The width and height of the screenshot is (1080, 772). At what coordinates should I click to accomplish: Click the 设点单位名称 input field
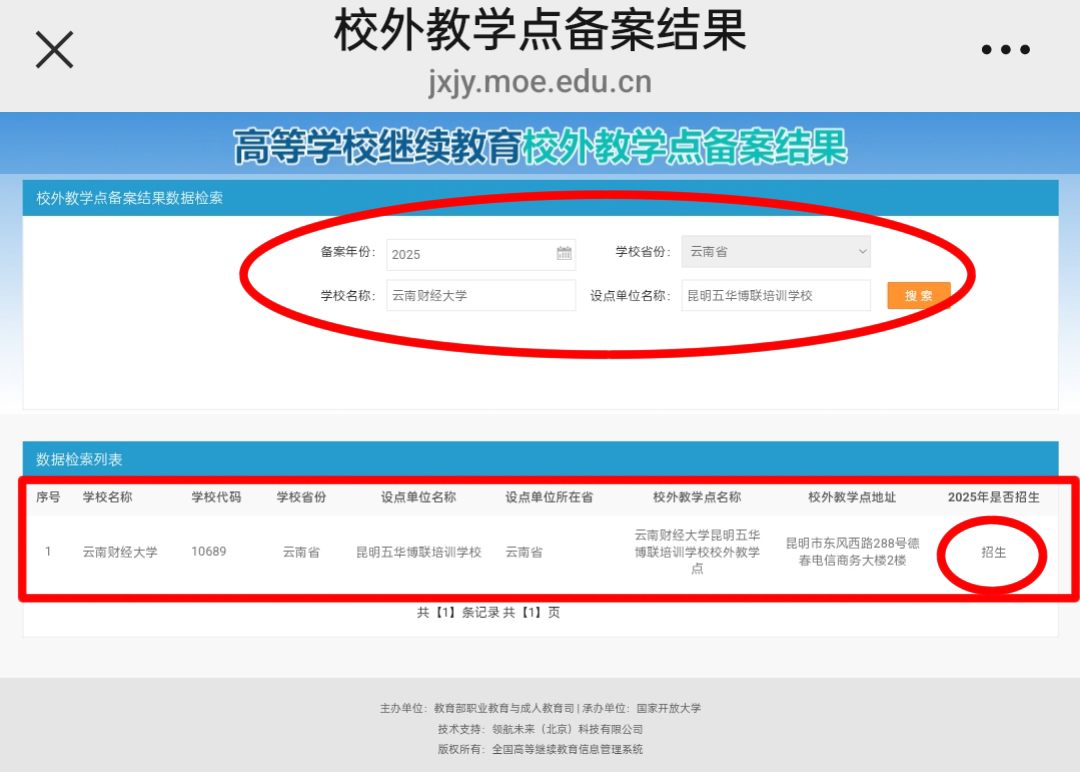click(776, 296)
